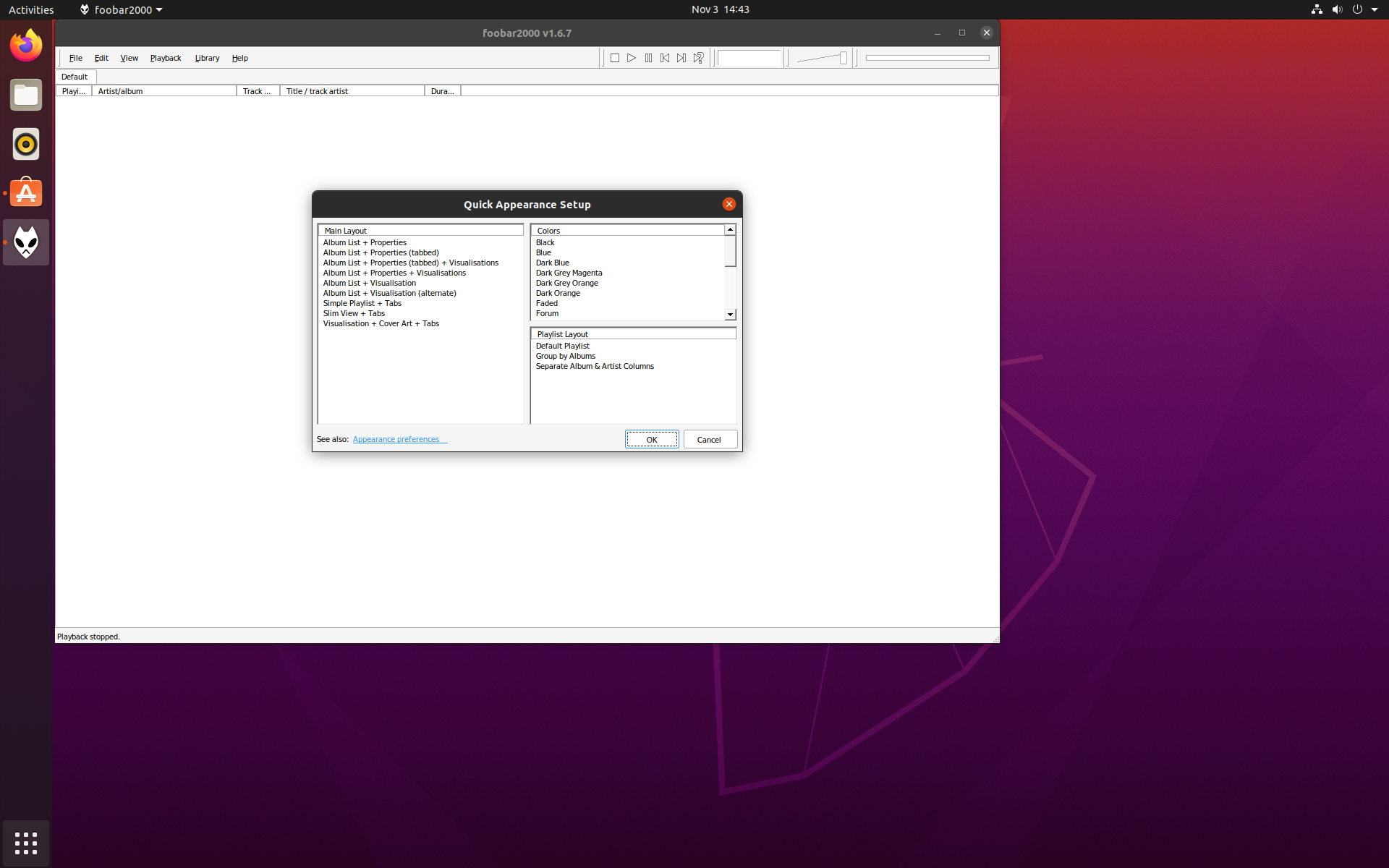The image size is (1389, 868).
Task: Click the Playing column header
Action: (74, 91)
